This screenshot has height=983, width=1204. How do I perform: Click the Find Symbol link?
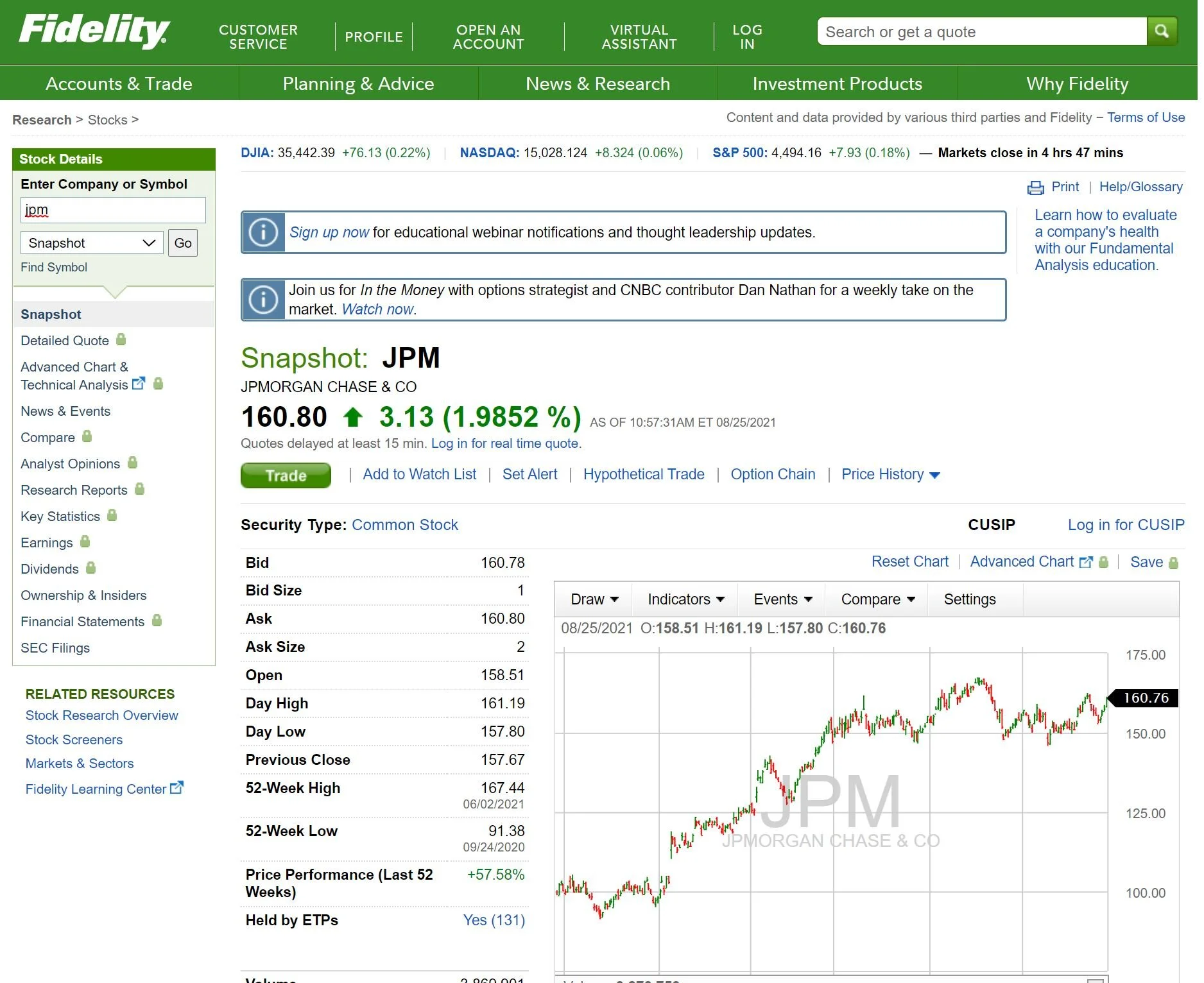click(x=54, y=267)
